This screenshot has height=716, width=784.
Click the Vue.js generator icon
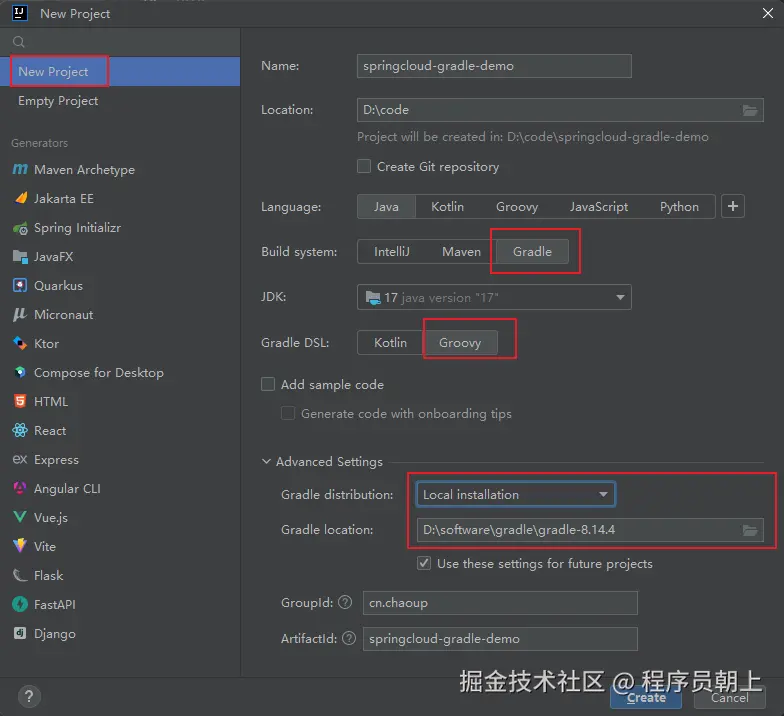click(20, 516)
